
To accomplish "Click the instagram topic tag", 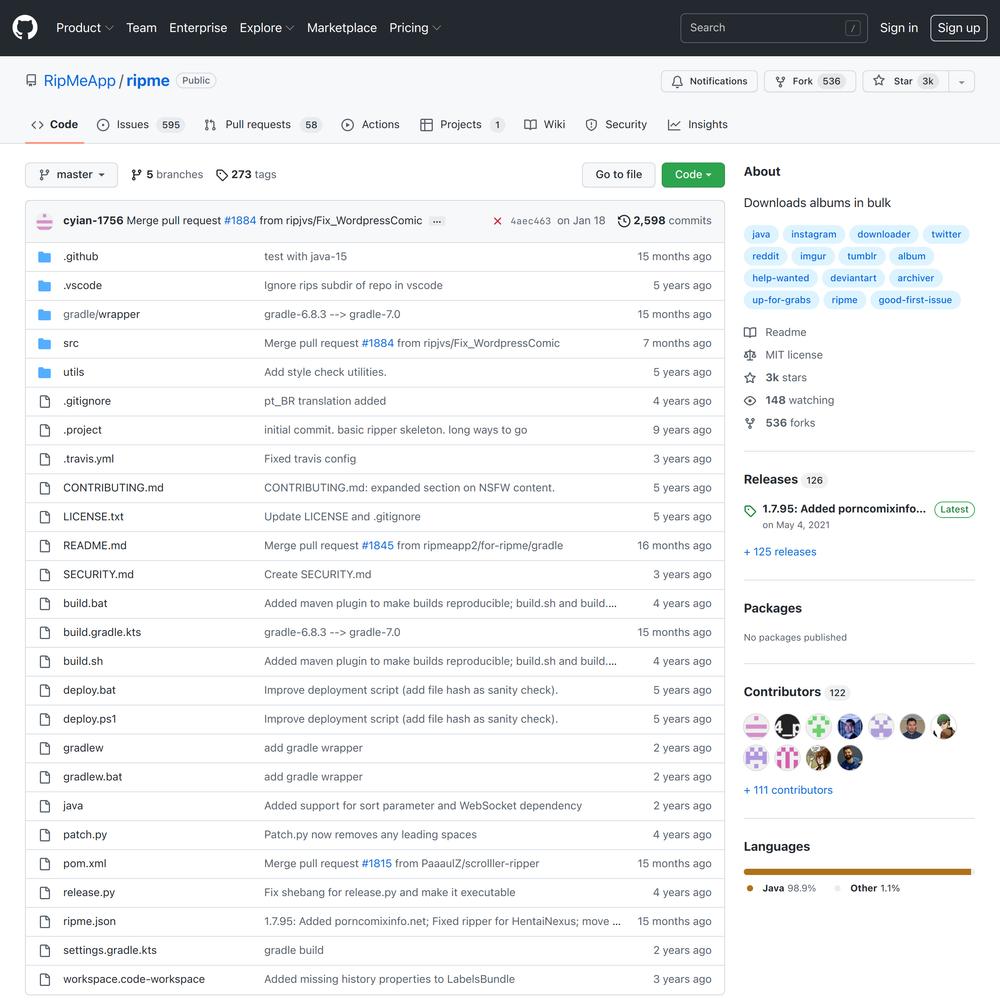I will point(814,234).
